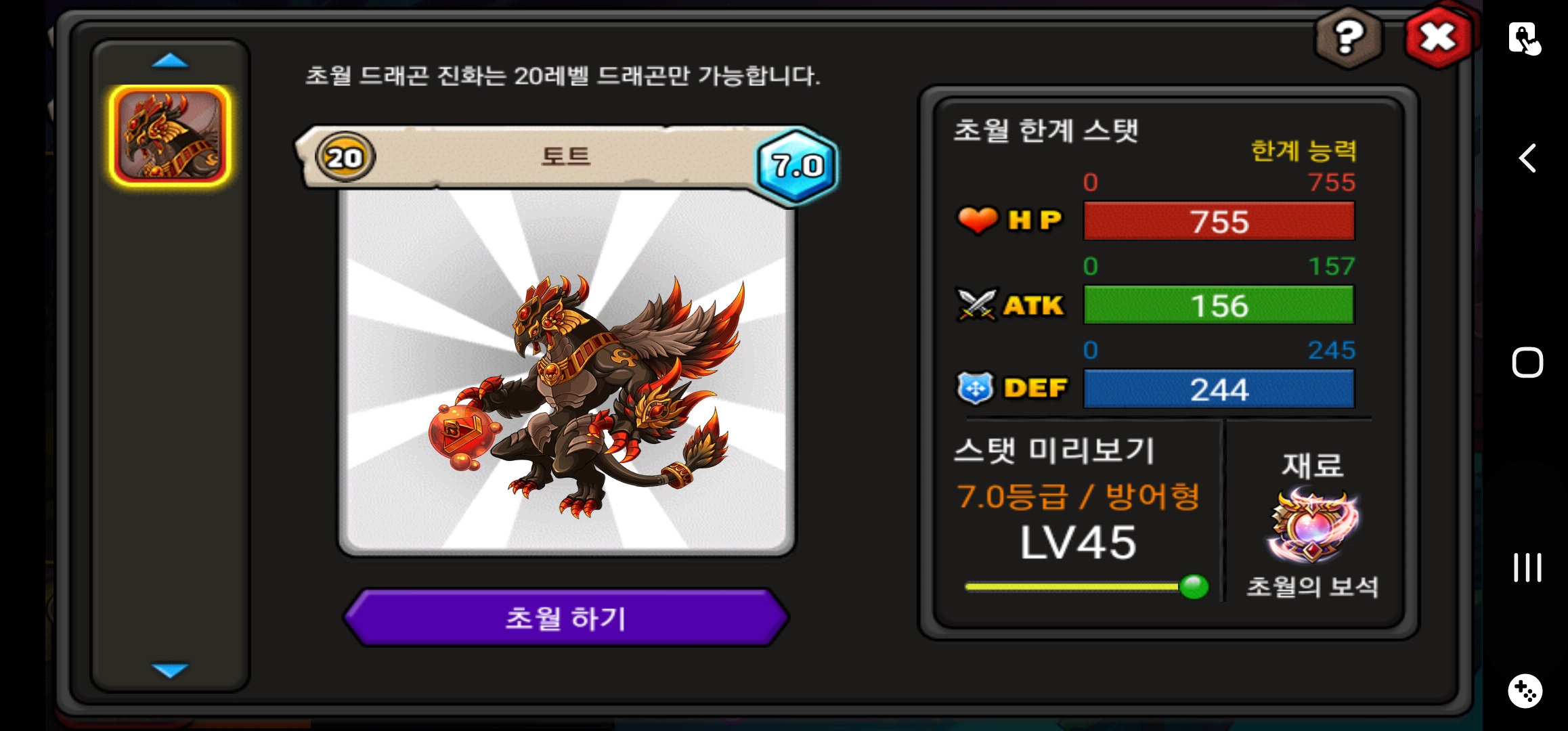Tap the 초월 하기 purple button

click(566, 617)
